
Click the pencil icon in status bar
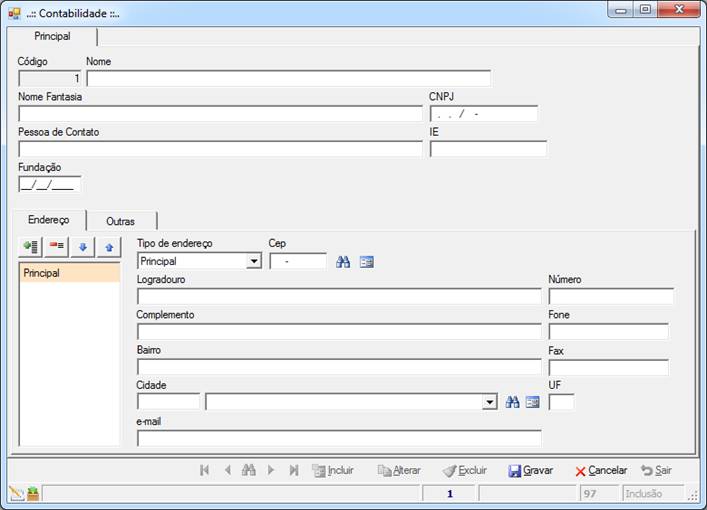(x=16, y=494)
